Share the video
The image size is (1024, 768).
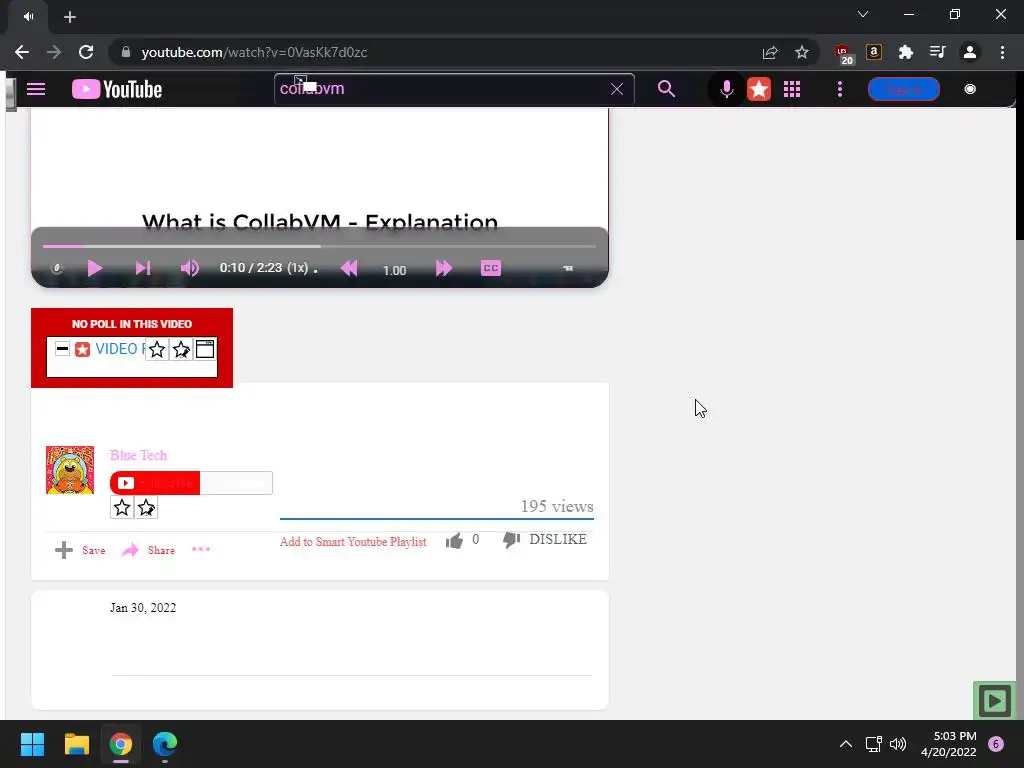pyautogui.click(x=148, y=550)
